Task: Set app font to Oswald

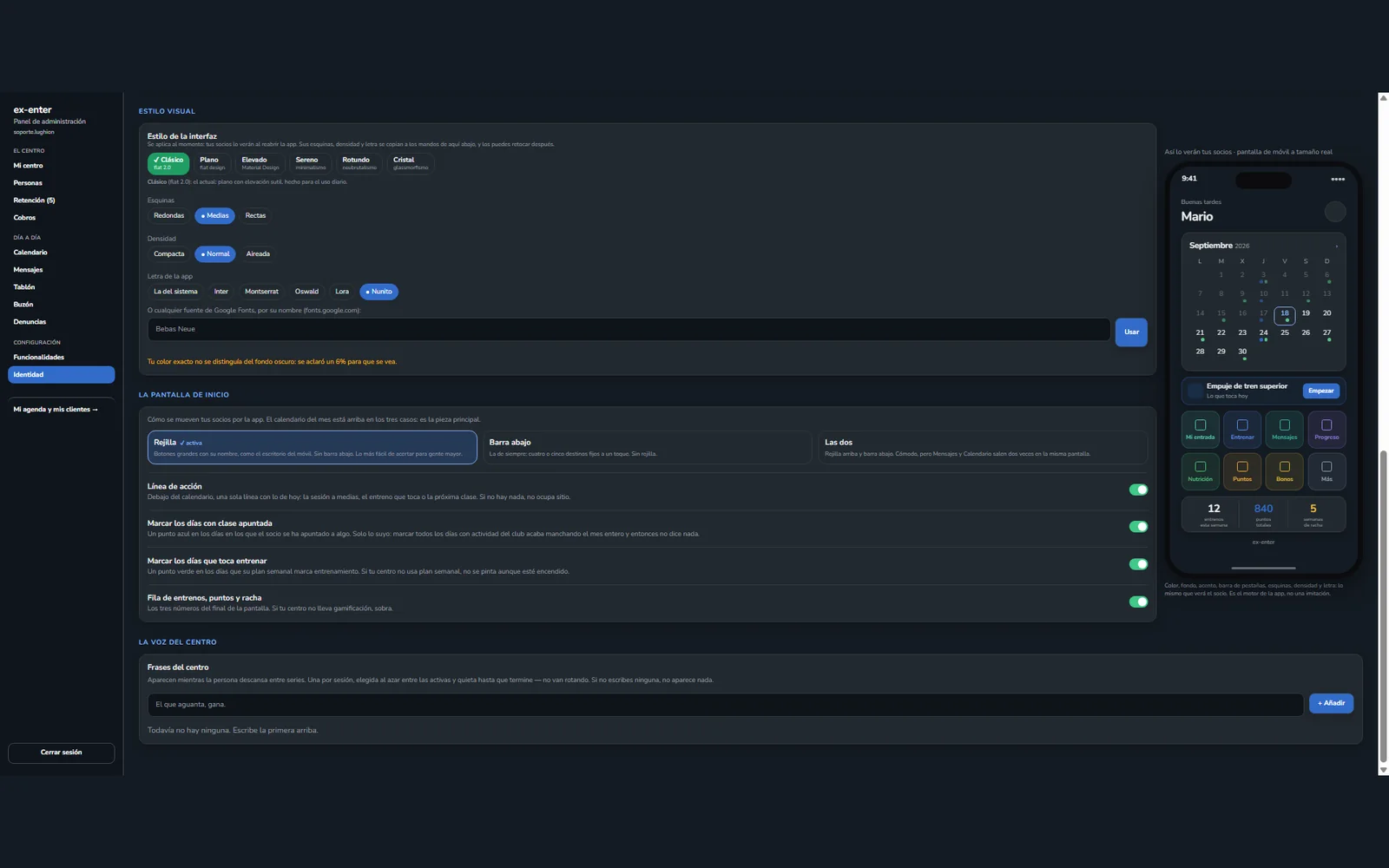Action: pyautogui.click(x=306, y=292)
